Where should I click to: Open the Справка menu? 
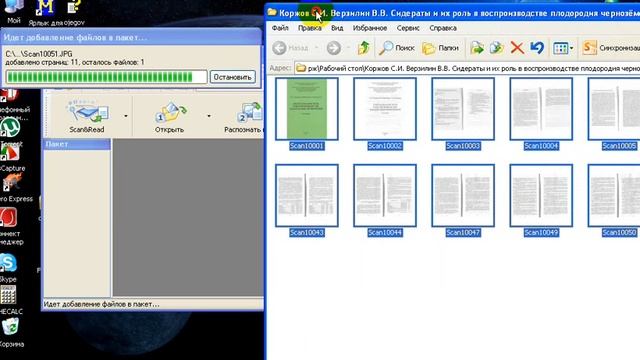click(x=443, y=28)
